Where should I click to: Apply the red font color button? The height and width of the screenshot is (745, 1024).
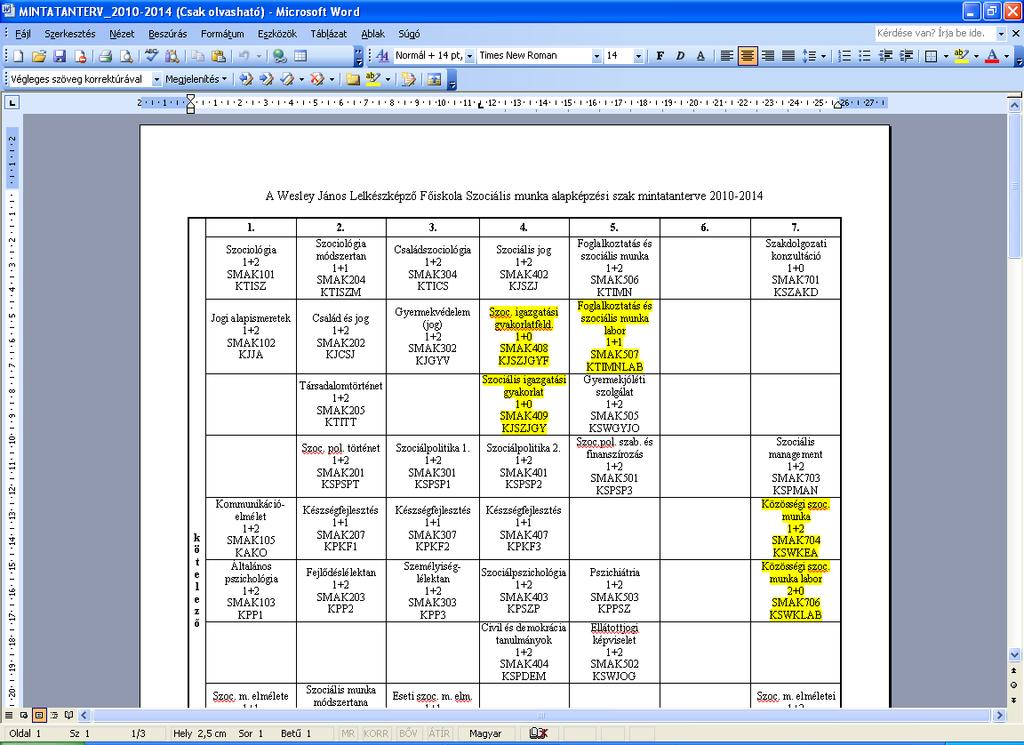tap(992, 56)
